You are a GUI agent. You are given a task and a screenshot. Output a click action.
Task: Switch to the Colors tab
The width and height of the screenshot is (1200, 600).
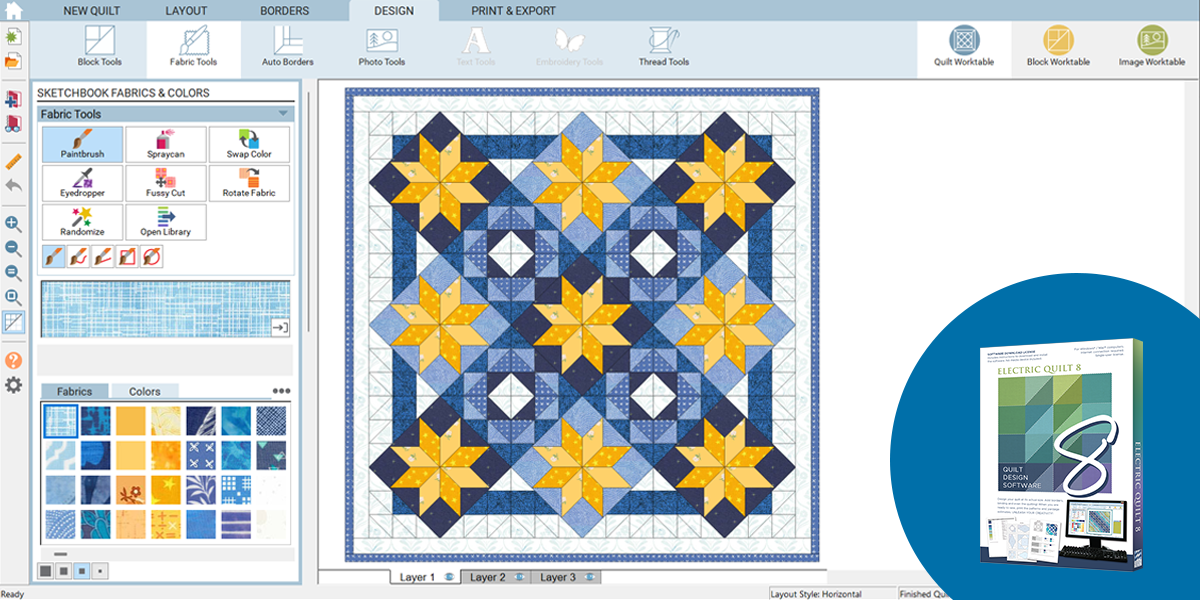pos(146,391)
